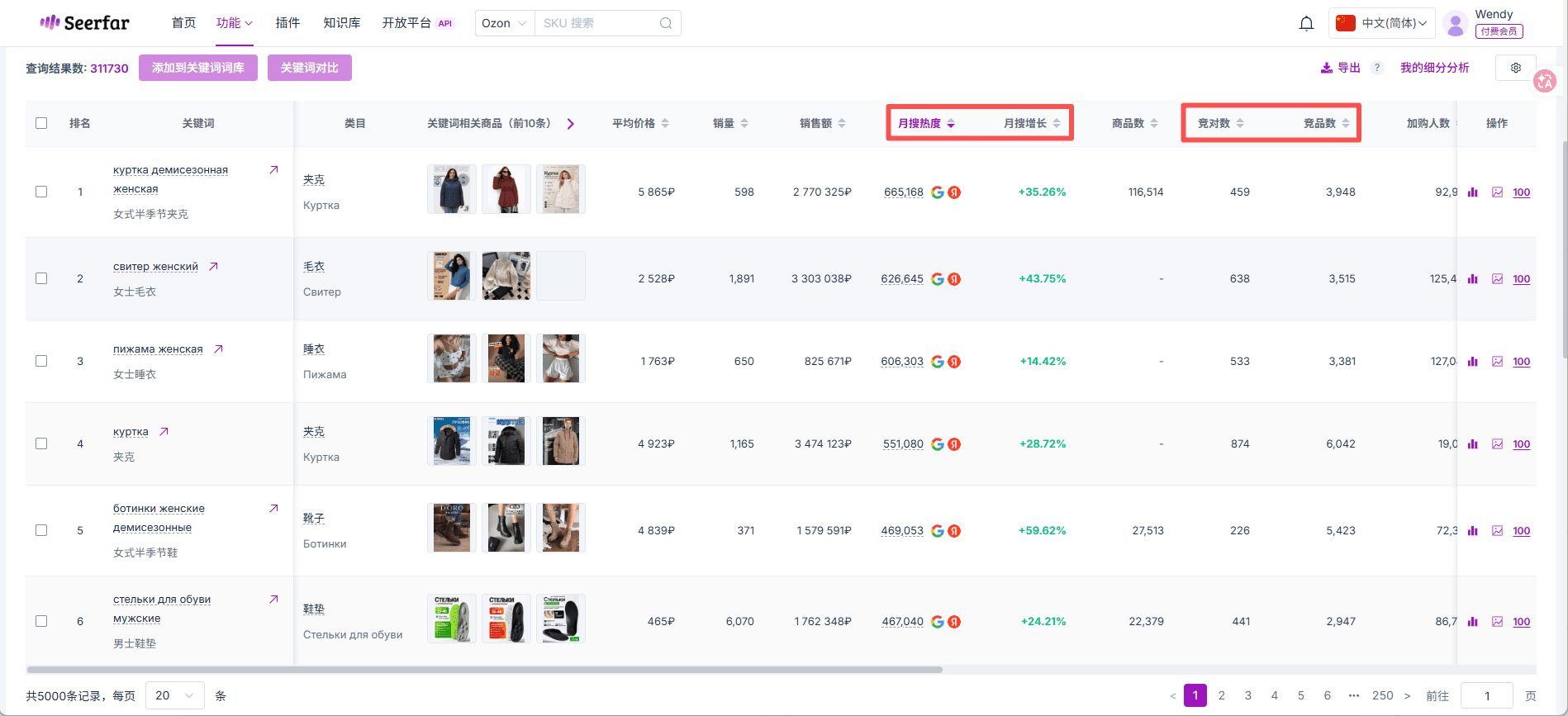The image size is (1568, 716).
Task: Check the box for row 4 куртка
Action: 41,443
